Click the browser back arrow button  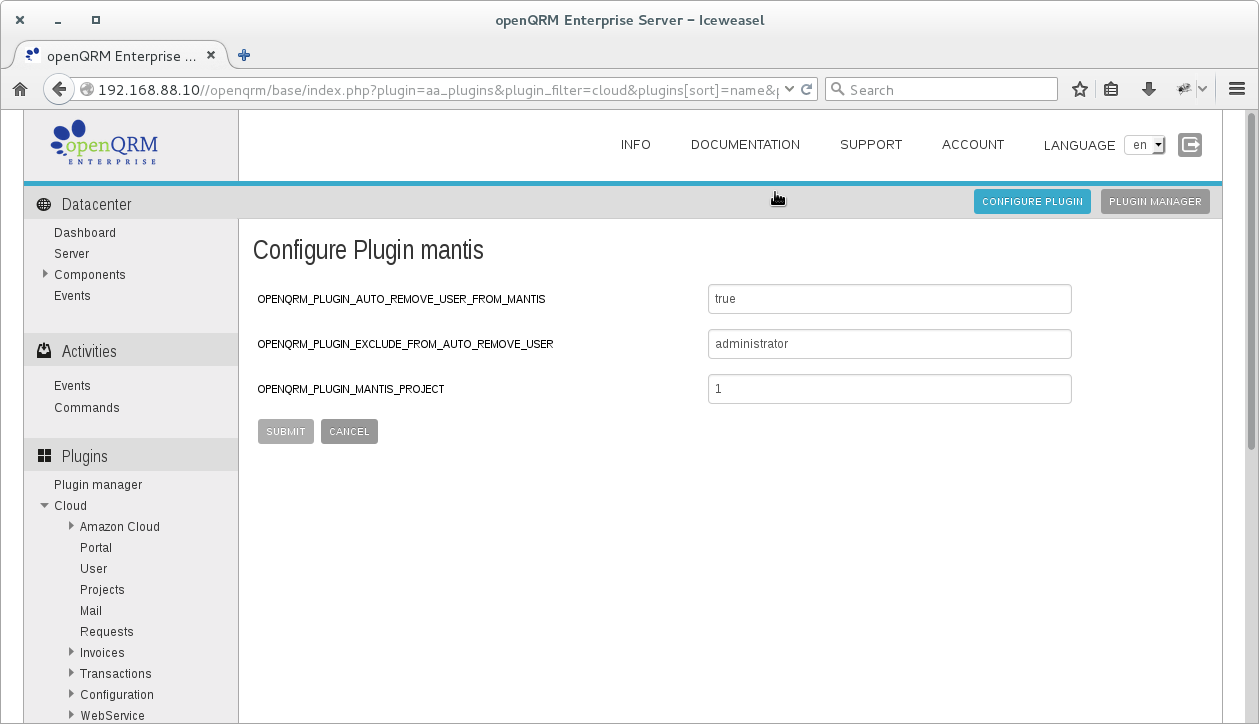pos(59,89)
